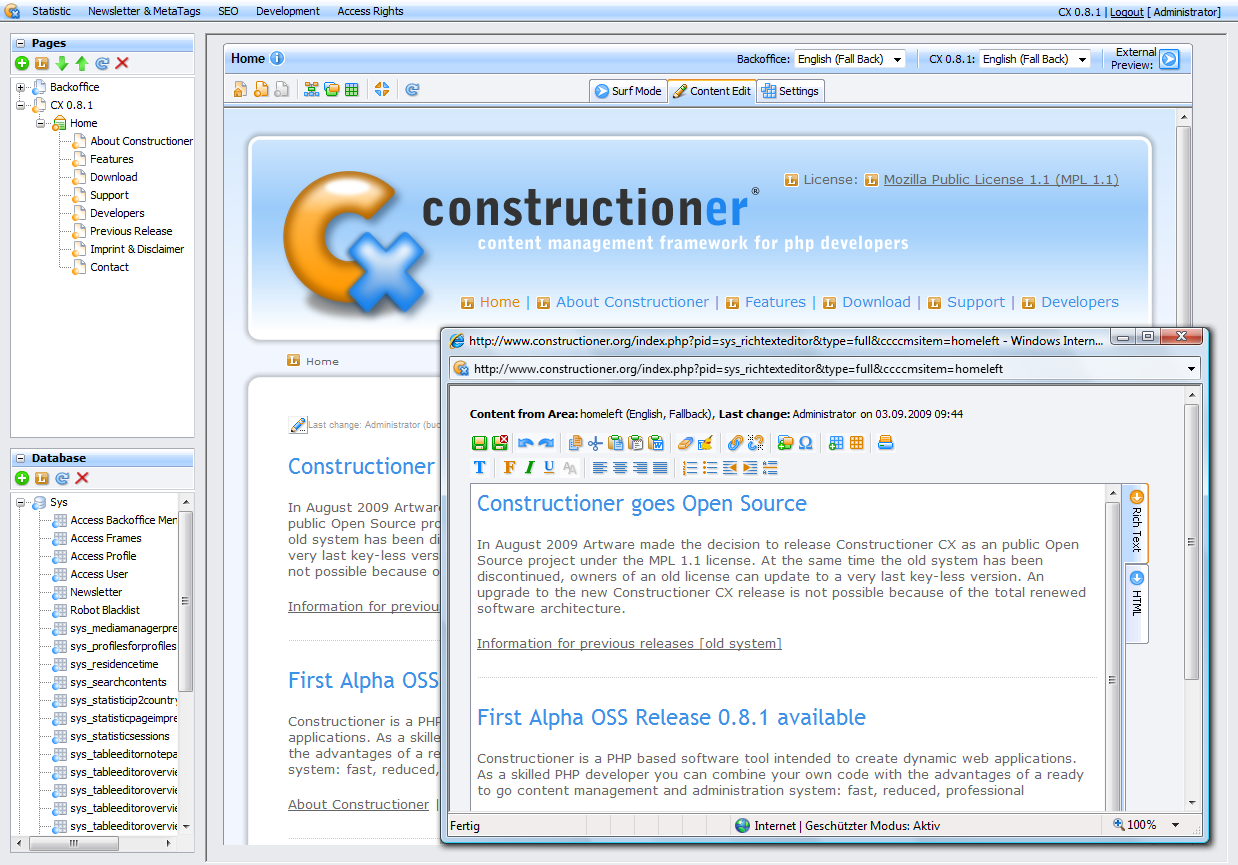Open the popup address bar dropdown
This screenshot has height=865, width=1238.
pyautogui.click(x=1191, y=368)
